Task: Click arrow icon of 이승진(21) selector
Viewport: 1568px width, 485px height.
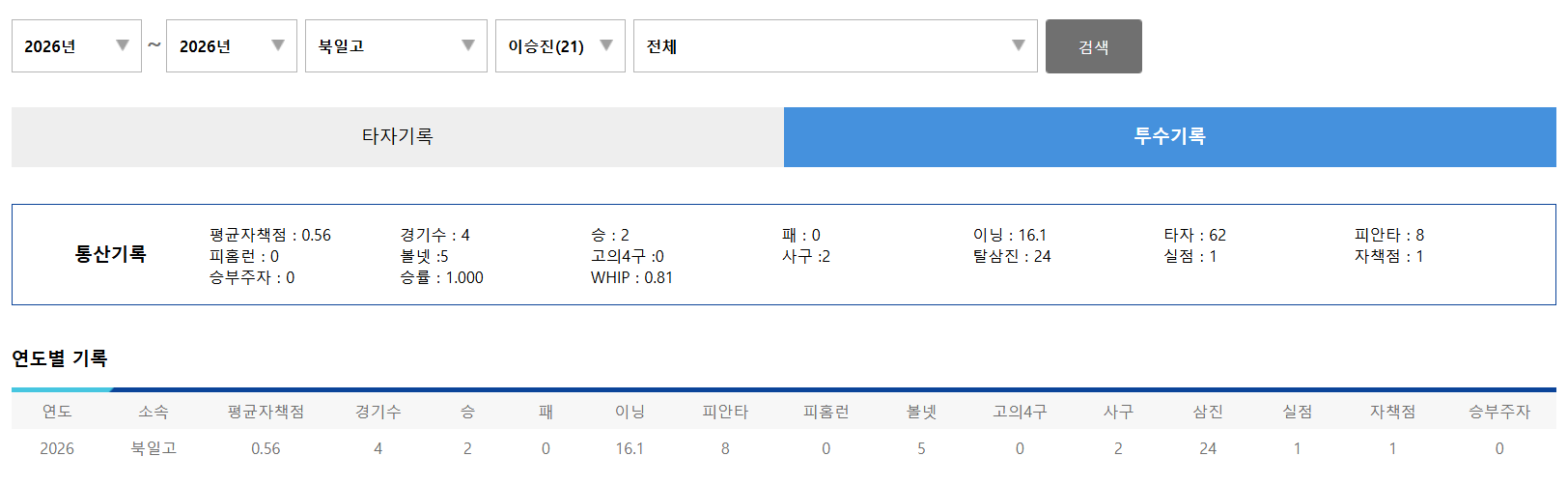Action: pyautogui.click(x=606, y=45)
